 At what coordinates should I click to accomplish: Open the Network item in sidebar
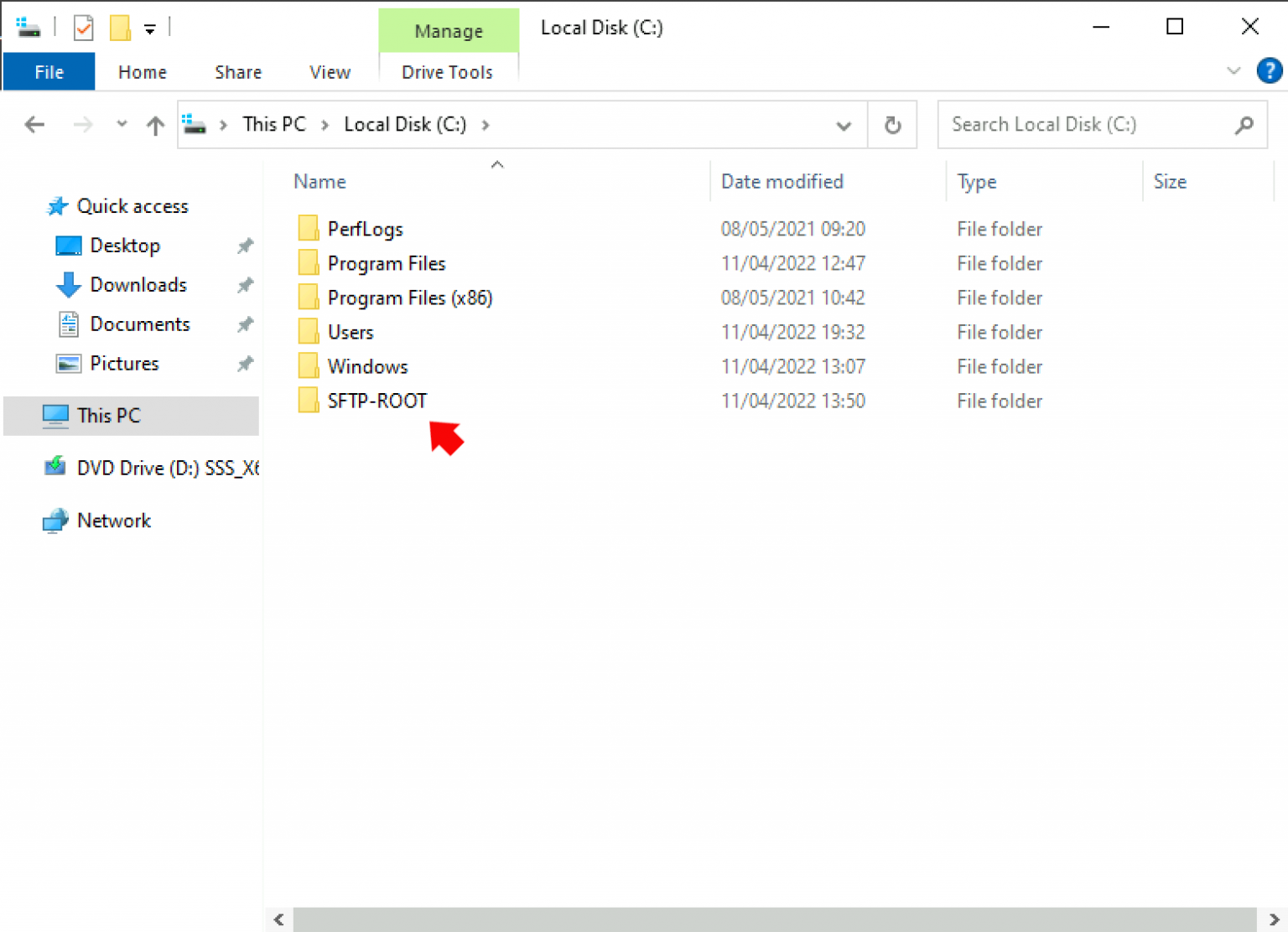tap(113, 520)
